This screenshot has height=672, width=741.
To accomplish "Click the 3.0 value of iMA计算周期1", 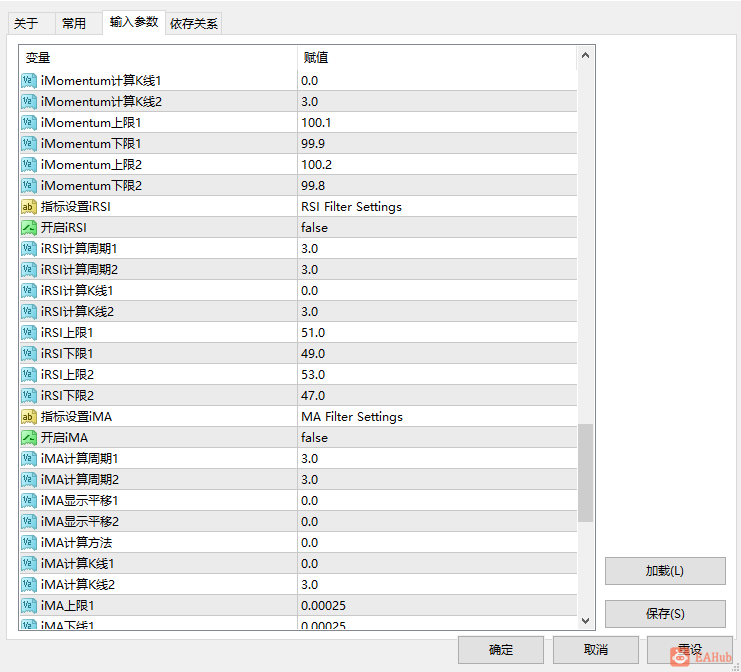I will tap(310, 458).
